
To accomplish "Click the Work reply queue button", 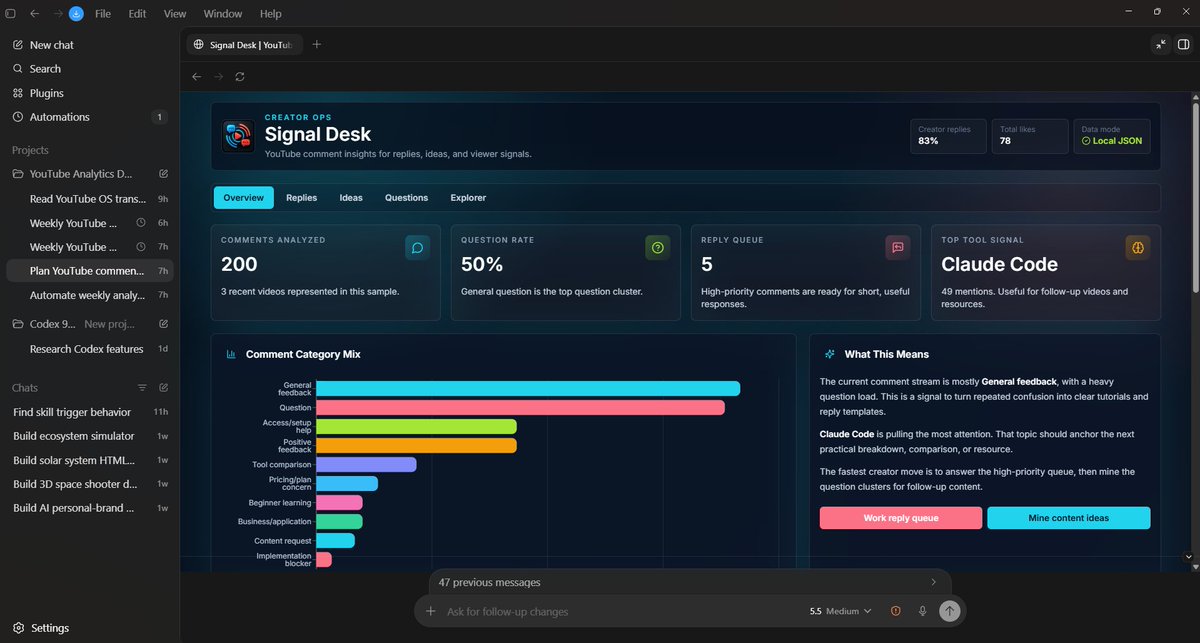I will coord(901,518).
